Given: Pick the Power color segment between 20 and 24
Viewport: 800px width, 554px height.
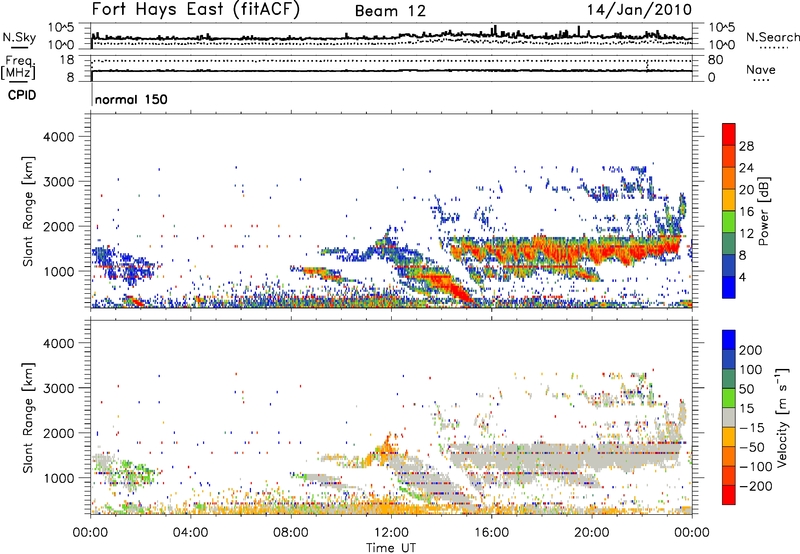Looking at the screenshot, I should [729, 179].
